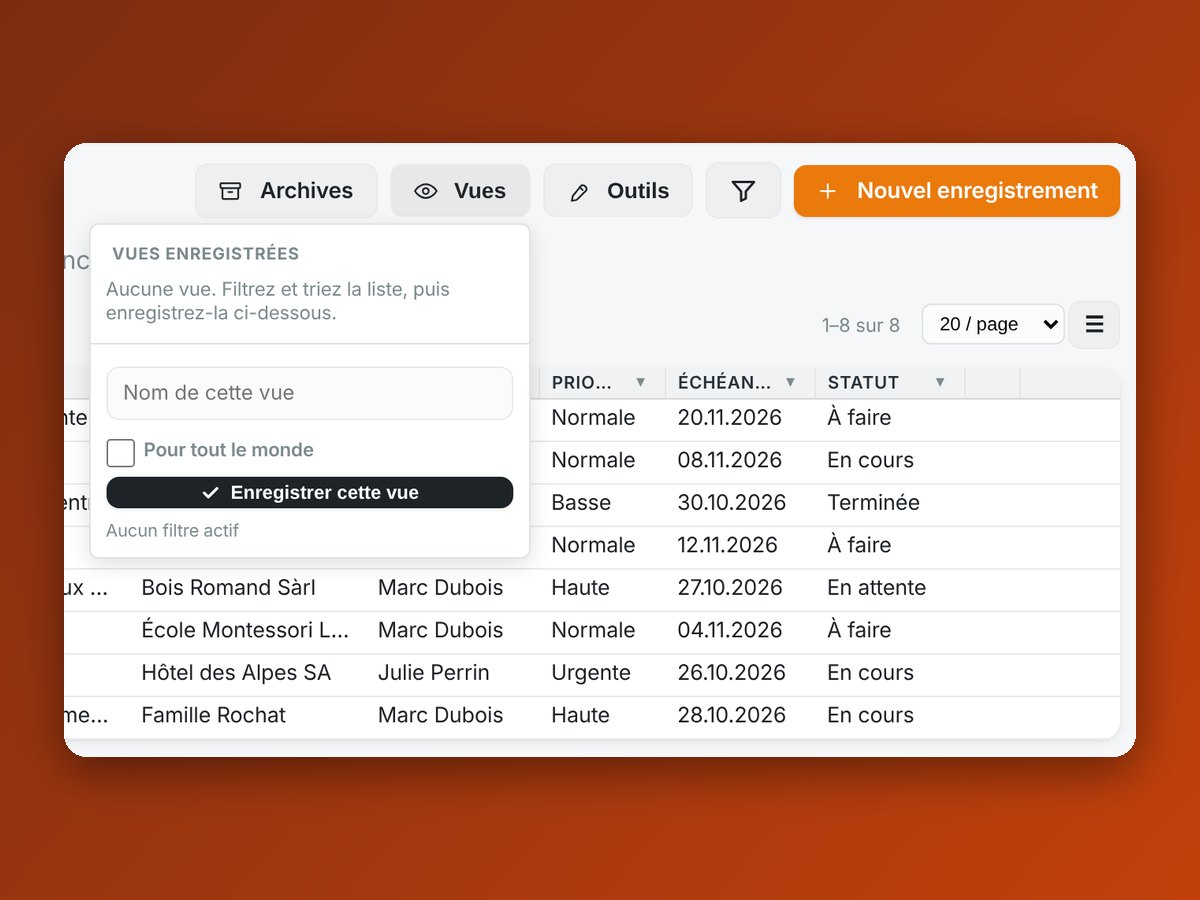Image resolution: width=1200 pixels, height=900 pixels.
Task: Select the Bois Romand Sàrl cell
Action: (x=229, y=587)
